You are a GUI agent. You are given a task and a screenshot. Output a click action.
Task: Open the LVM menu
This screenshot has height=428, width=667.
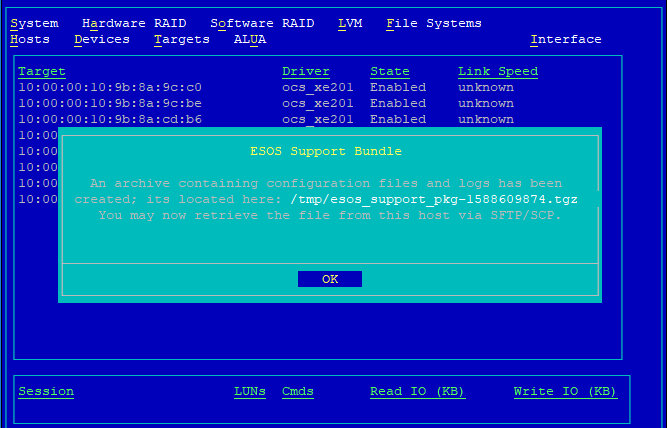pos(350,23)
